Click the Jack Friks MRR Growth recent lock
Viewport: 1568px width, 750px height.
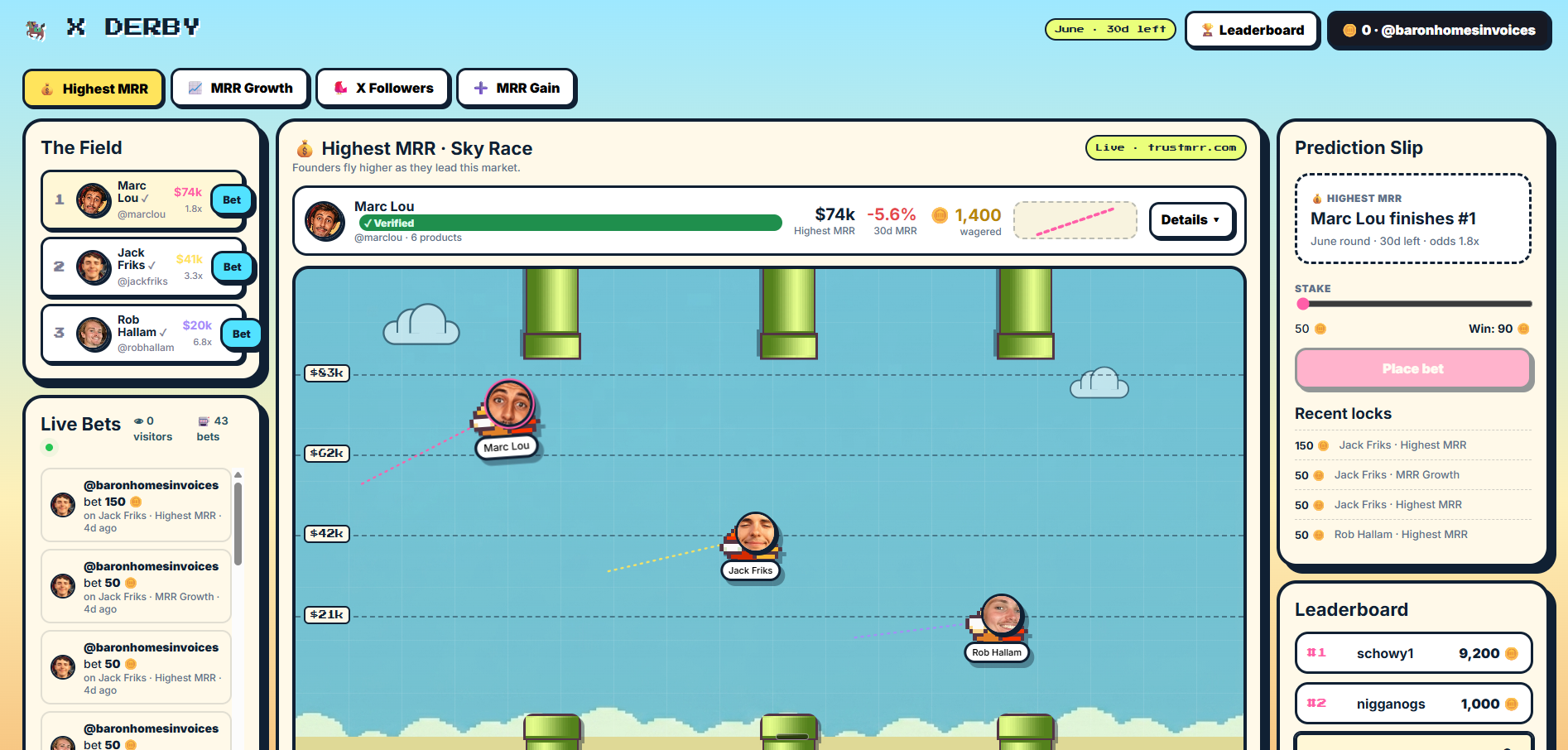(x=1413, y=475)
